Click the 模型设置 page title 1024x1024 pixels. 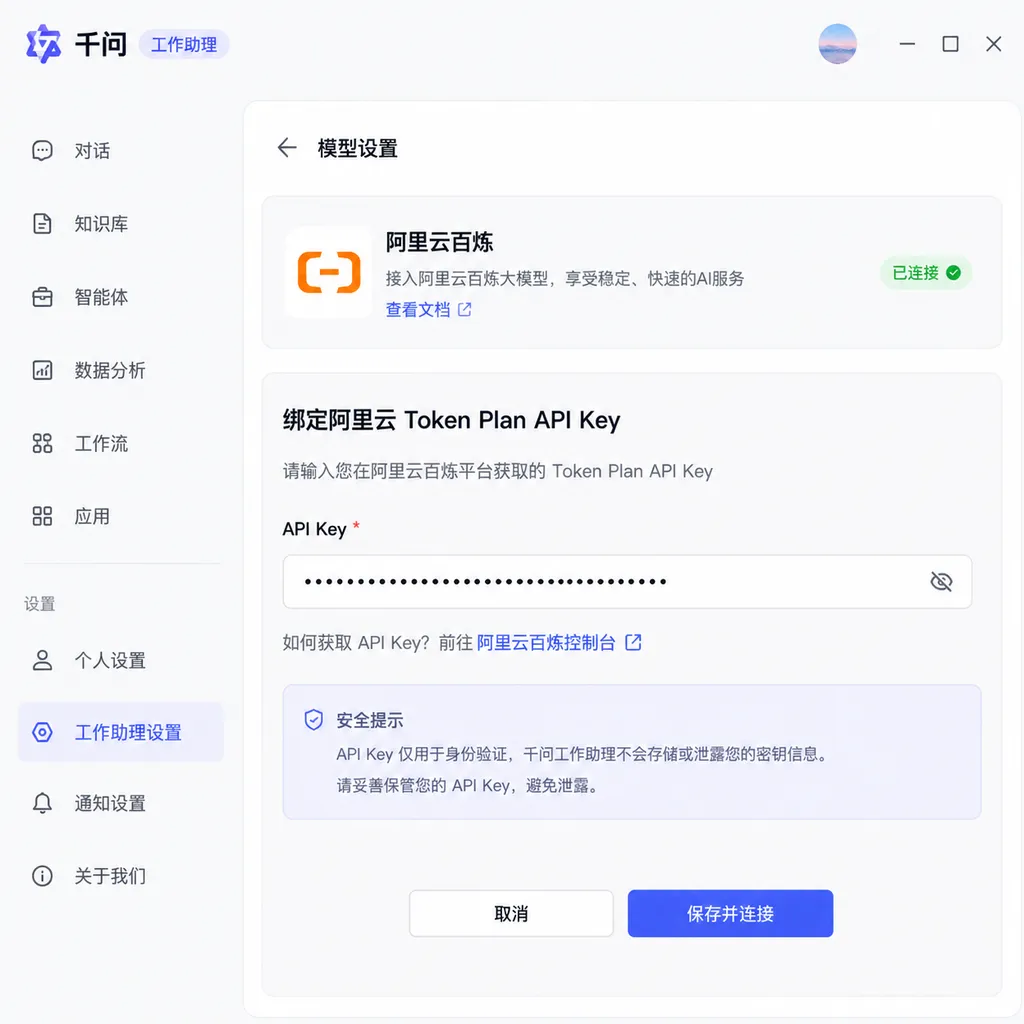tap(357, 148)
